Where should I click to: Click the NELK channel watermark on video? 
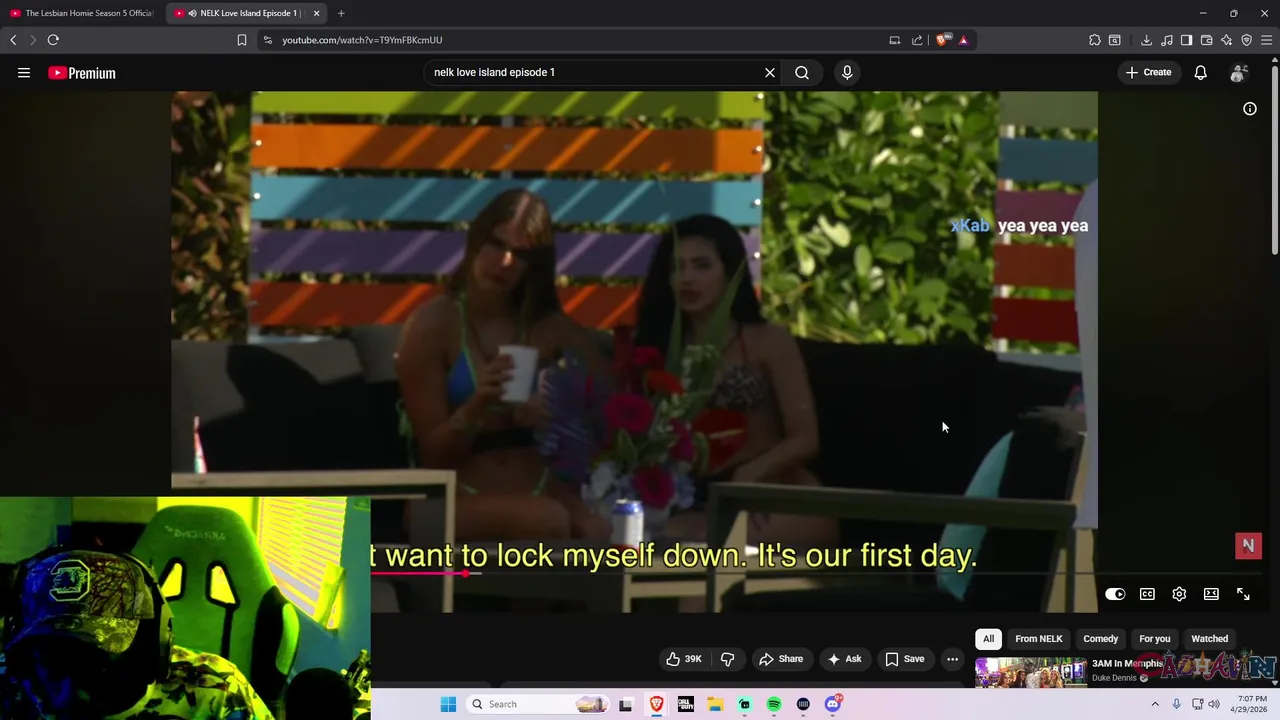coord(1248,546)
